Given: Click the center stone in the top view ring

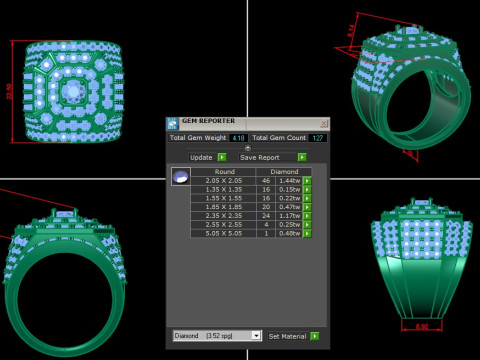Looking at the screenshot, I should pyautogui.click(x=73, y=91).
